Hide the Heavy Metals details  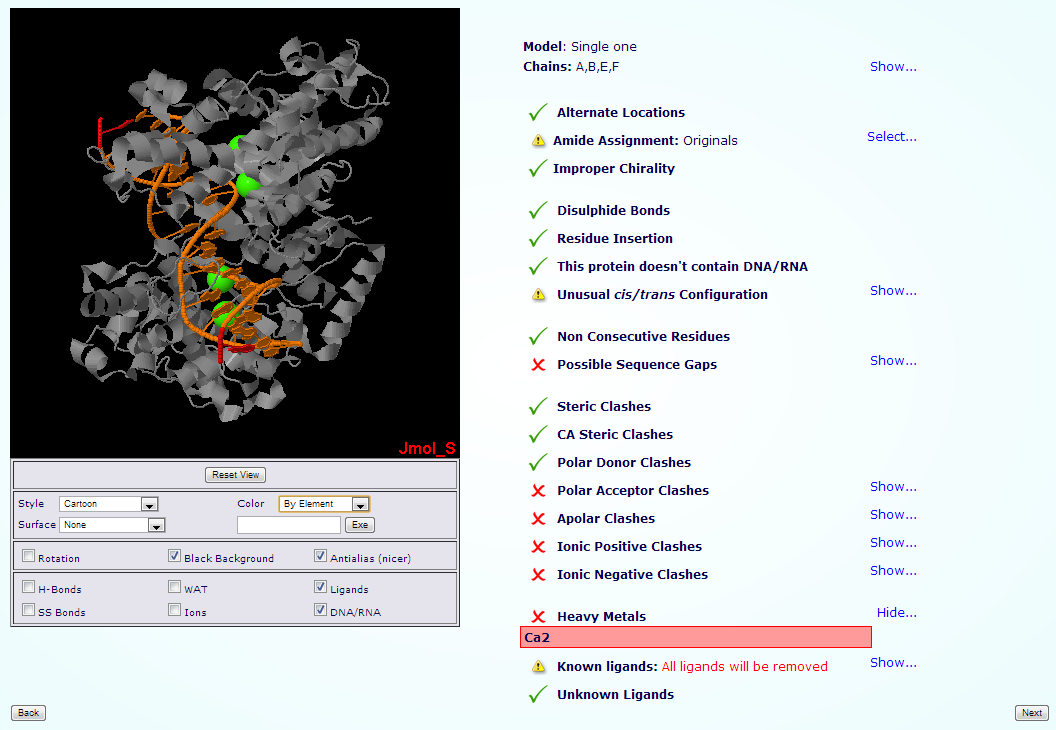pyautogui.click(x=896, y=613)
